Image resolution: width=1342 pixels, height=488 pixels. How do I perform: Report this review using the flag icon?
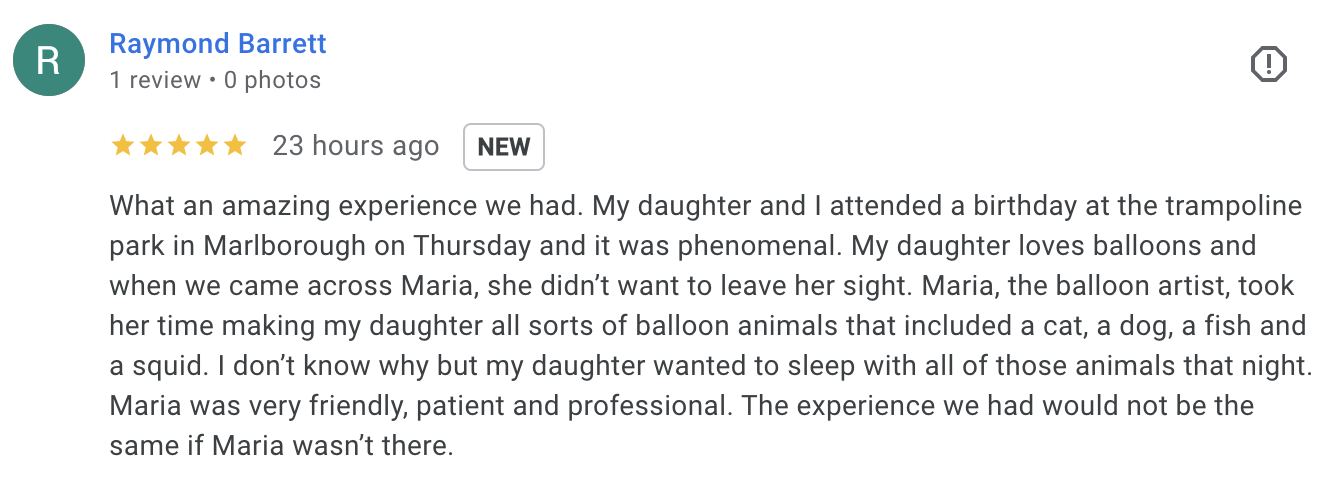(x=1269, y=65)
